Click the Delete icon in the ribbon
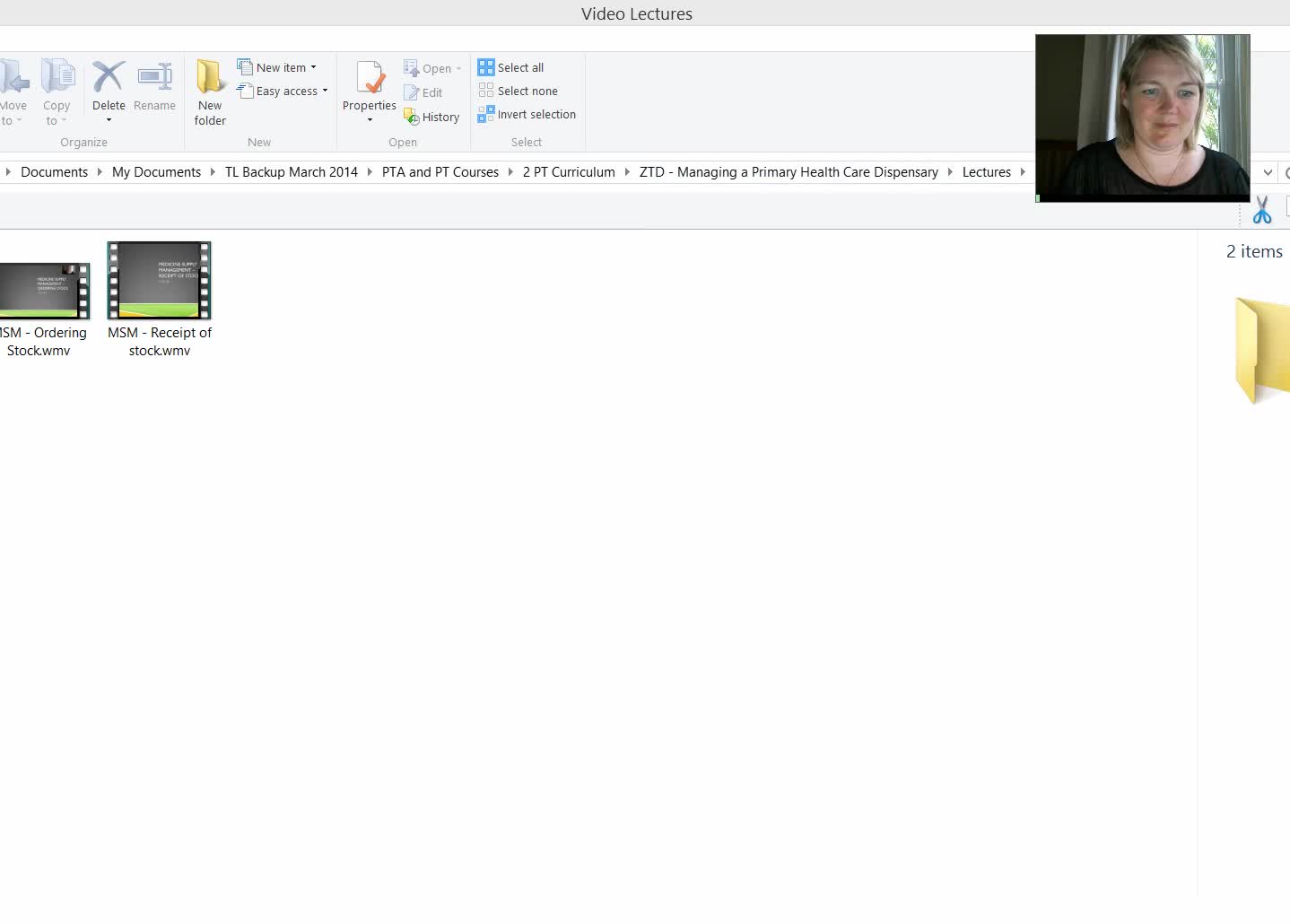 click(x=109, y=78)
